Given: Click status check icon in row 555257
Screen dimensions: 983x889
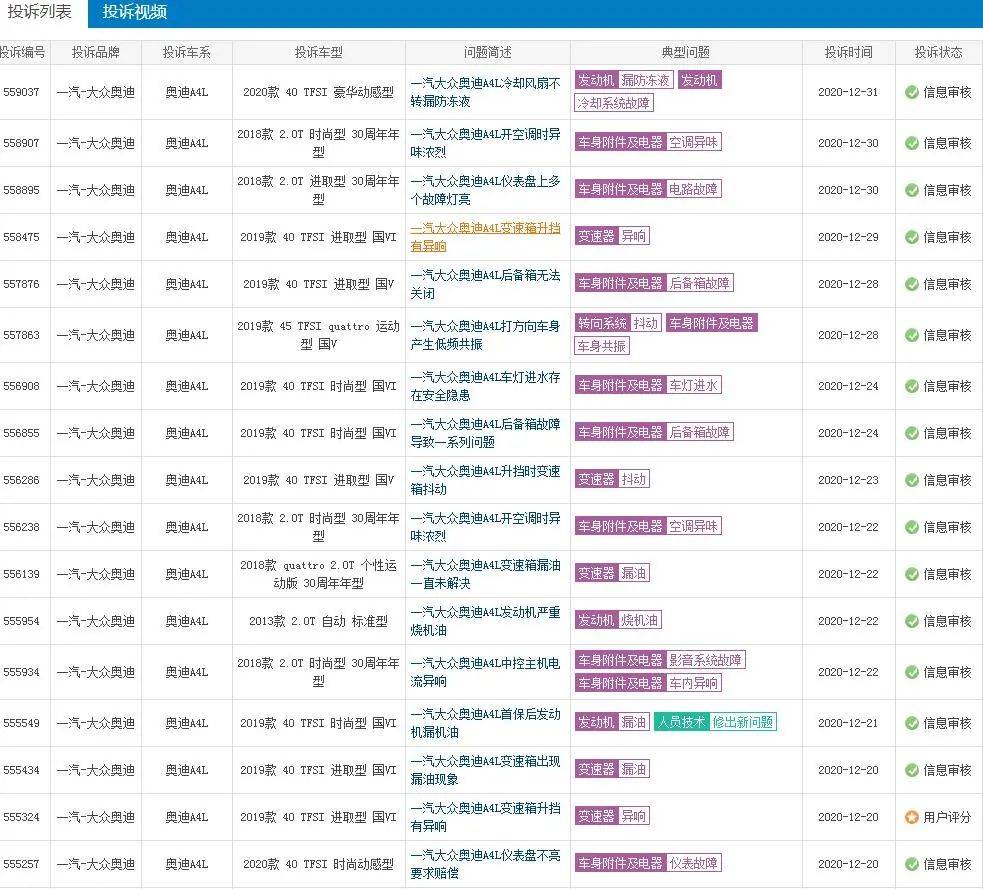Looking at the screenshot, I should tap(911, 864).
